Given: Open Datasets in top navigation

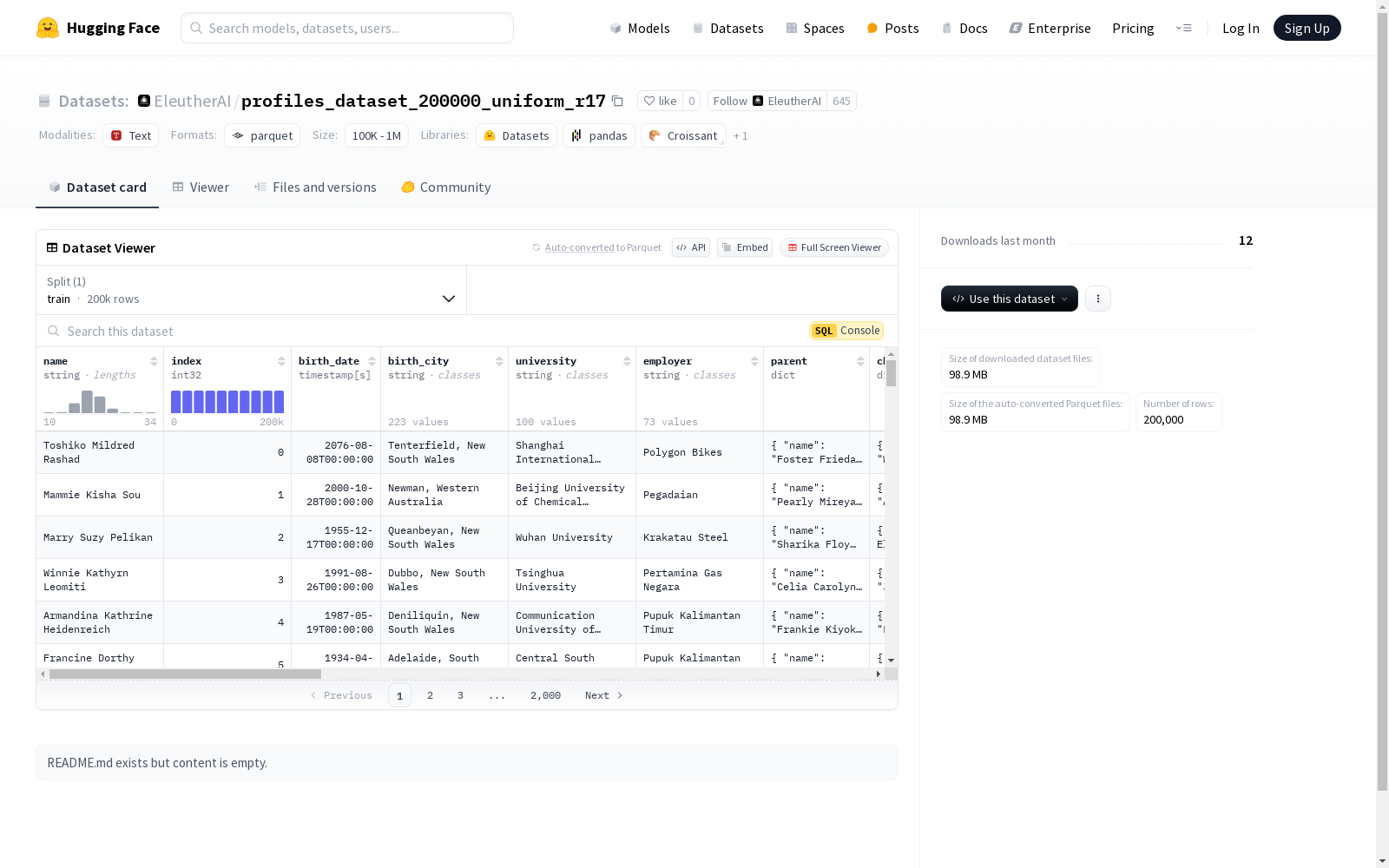Looking at the screenshot, I should point(727,28).
